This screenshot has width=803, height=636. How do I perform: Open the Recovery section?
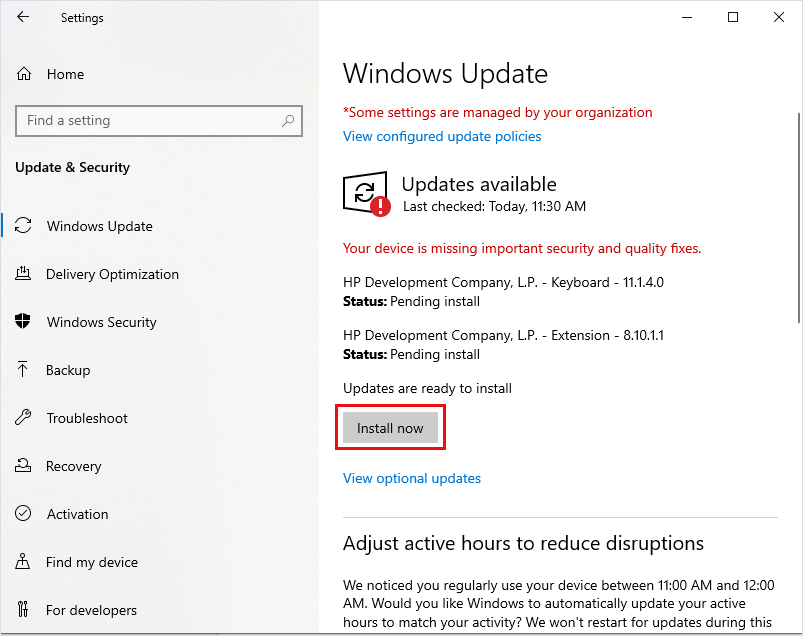(x=74, y=467)
